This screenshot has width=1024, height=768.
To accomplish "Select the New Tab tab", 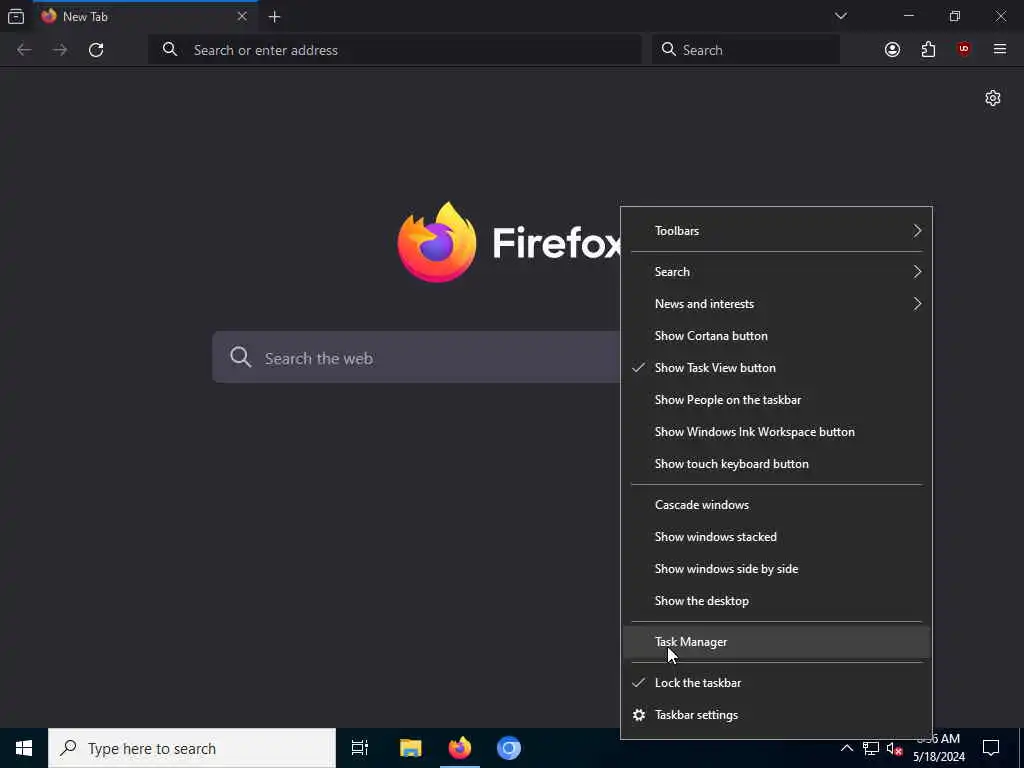I will 144,16.
